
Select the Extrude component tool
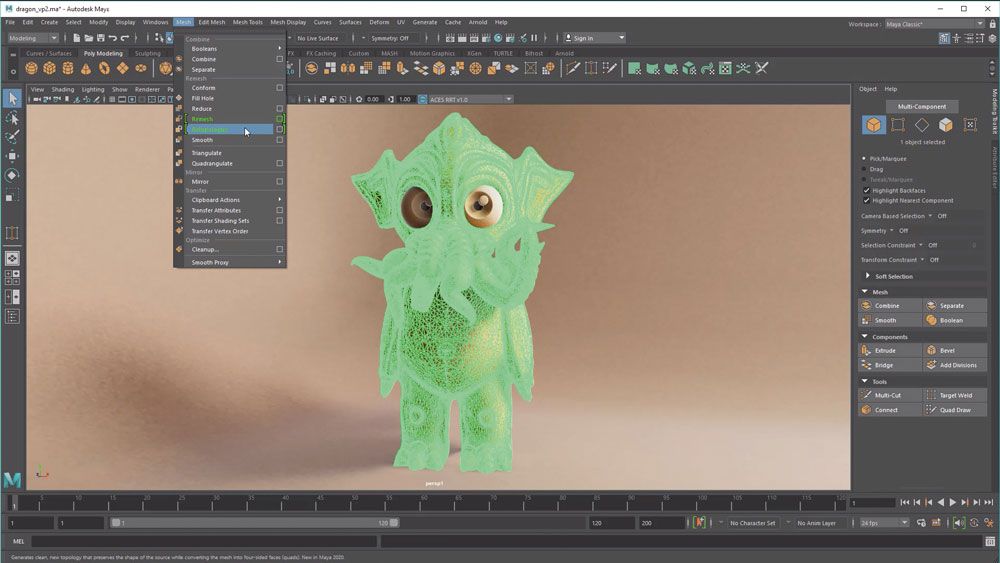pyautogui.click(x=890, y=350)
